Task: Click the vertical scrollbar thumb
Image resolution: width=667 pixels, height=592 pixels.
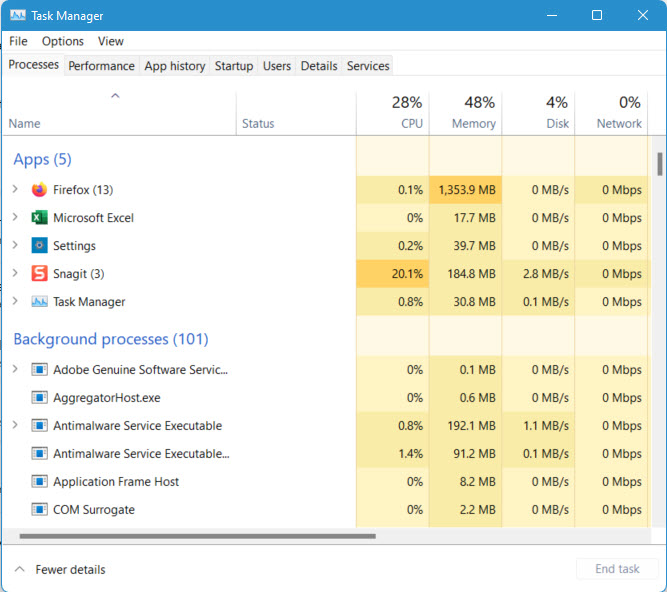Action: click(660, 164)
